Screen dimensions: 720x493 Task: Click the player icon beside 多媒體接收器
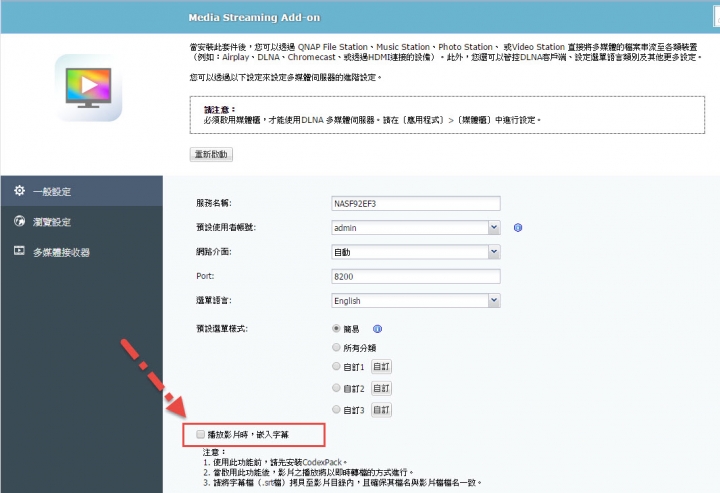point(19,251)
